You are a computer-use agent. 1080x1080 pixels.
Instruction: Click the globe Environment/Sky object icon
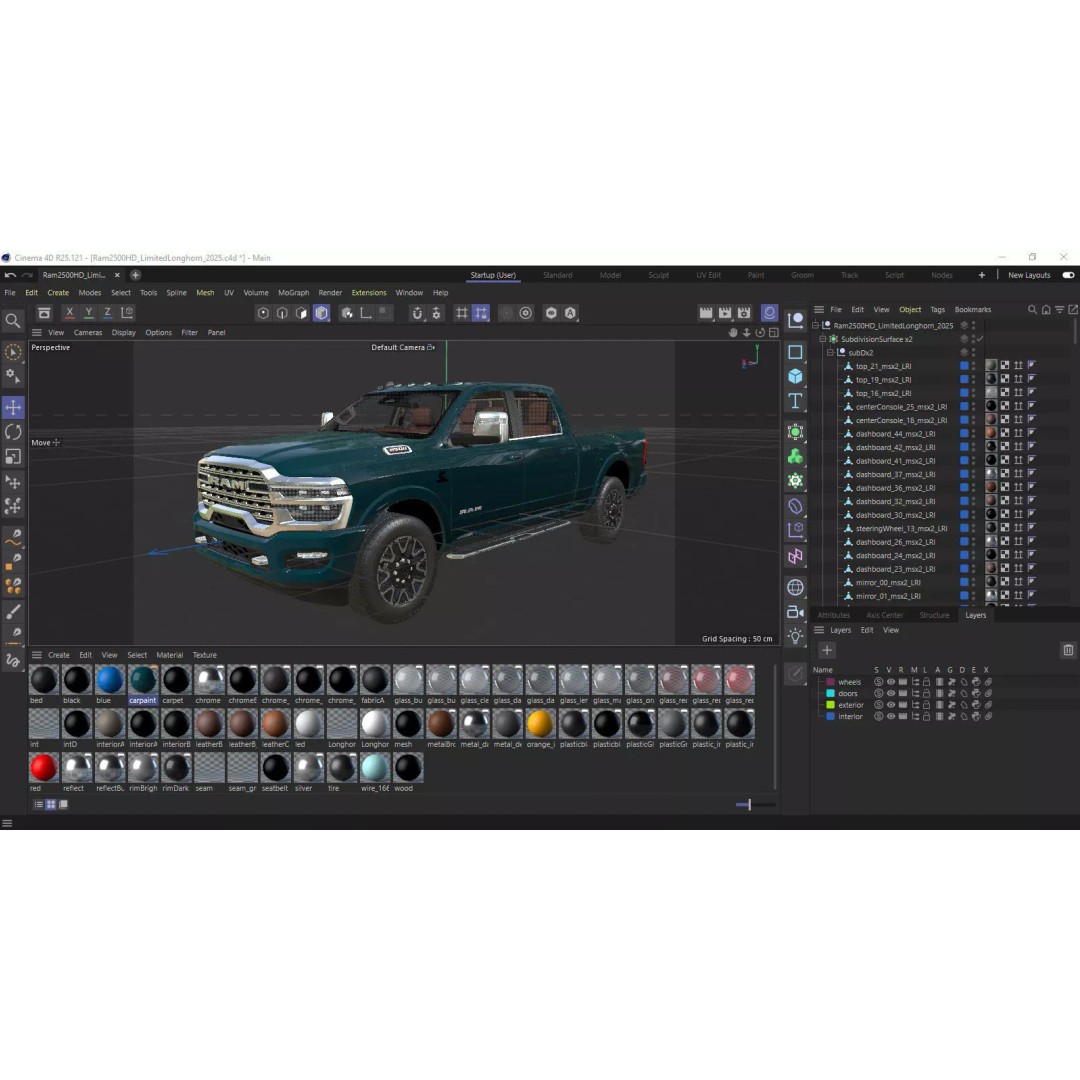click(x=796, y=588)
